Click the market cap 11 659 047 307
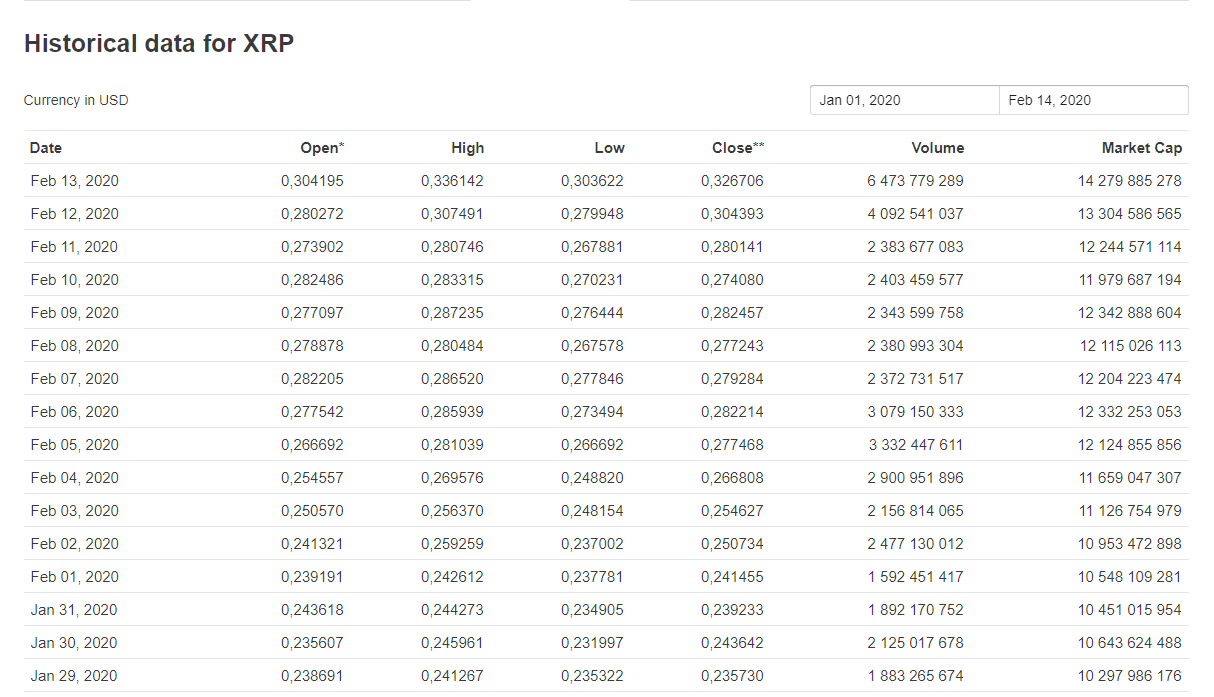The height and width of the screenshot is (697, 1214). (x=1130, y=478)
